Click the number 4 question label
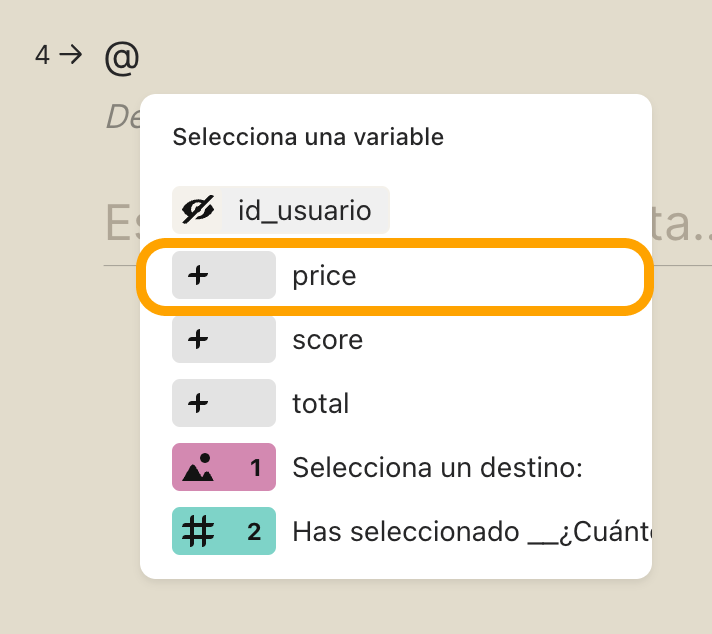712x634 pixels. pyautogui.click(x=42, y=55)
